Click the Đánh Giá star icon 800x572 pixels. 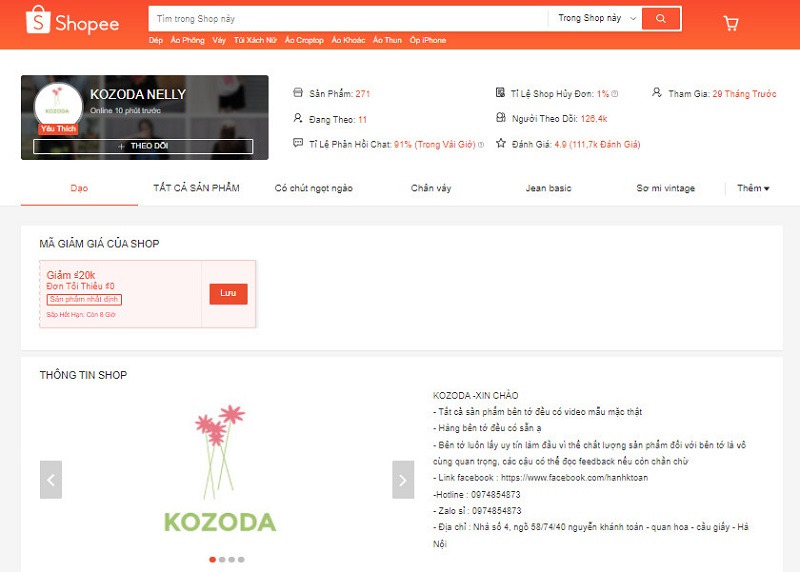(501, 143)
